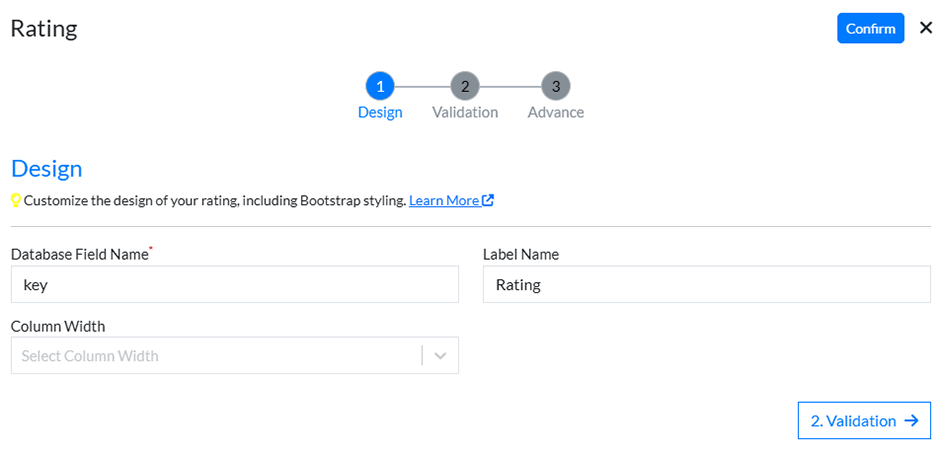Viewport: 942px width, 454px height.
Task: Click the Column Width label text
Action: point(58,326)
